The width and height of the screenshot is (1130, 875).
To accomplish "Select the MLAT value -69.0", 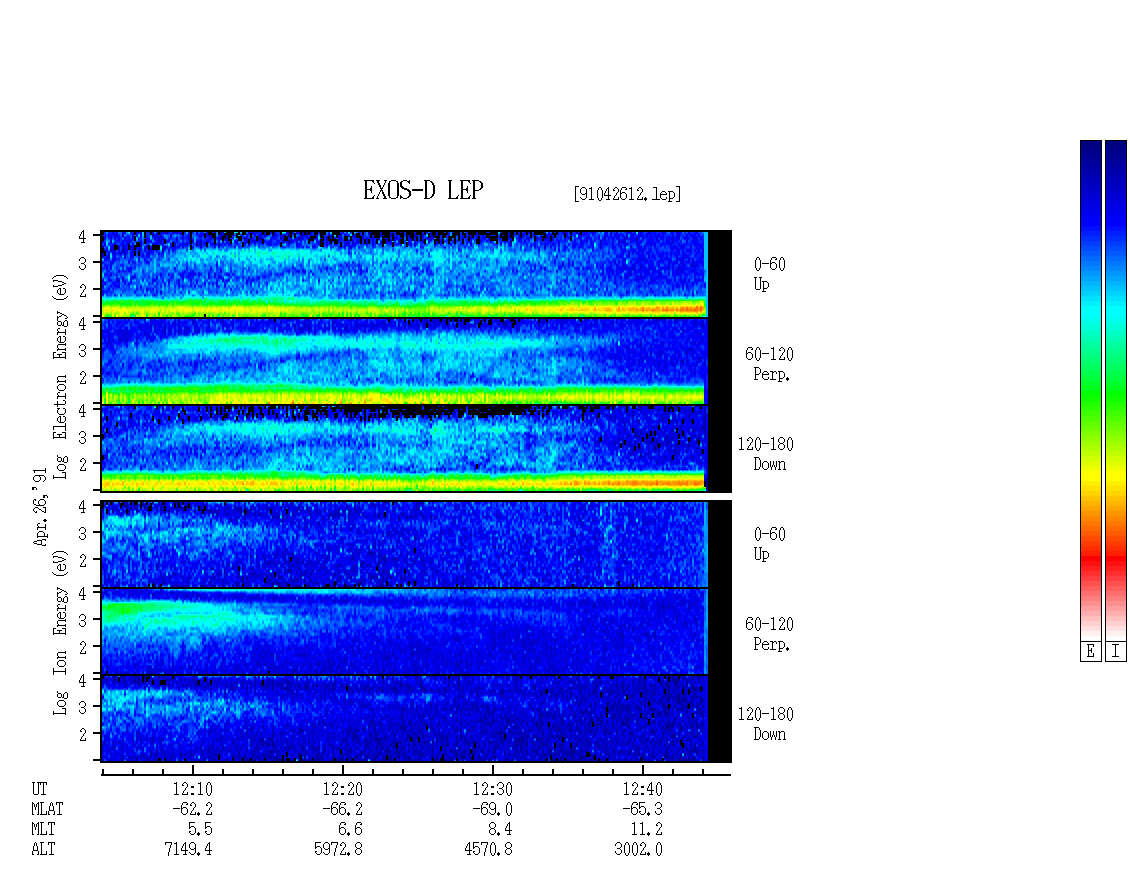I will pos(492,809).
